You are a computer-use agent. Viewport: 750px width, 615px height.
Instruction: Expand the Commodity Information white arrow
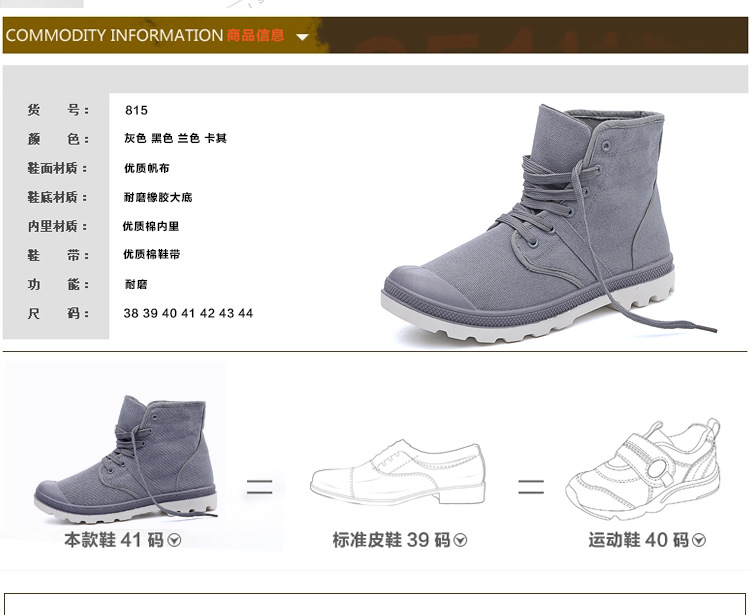click(302, 37)
